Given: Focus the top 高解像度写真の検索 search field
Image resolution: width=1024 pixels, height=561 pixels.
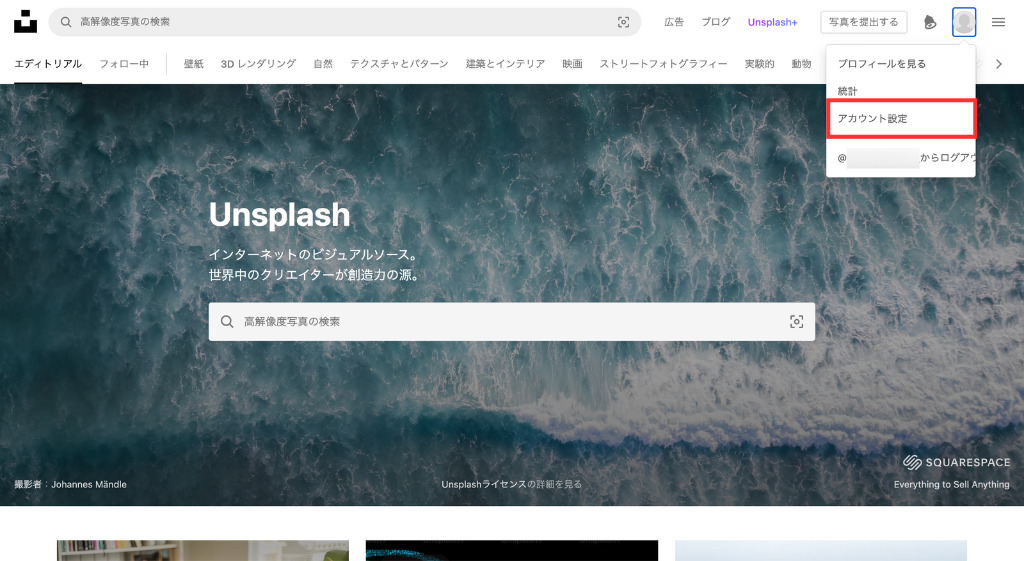Looking at the screenshot, I should (345, 22).
